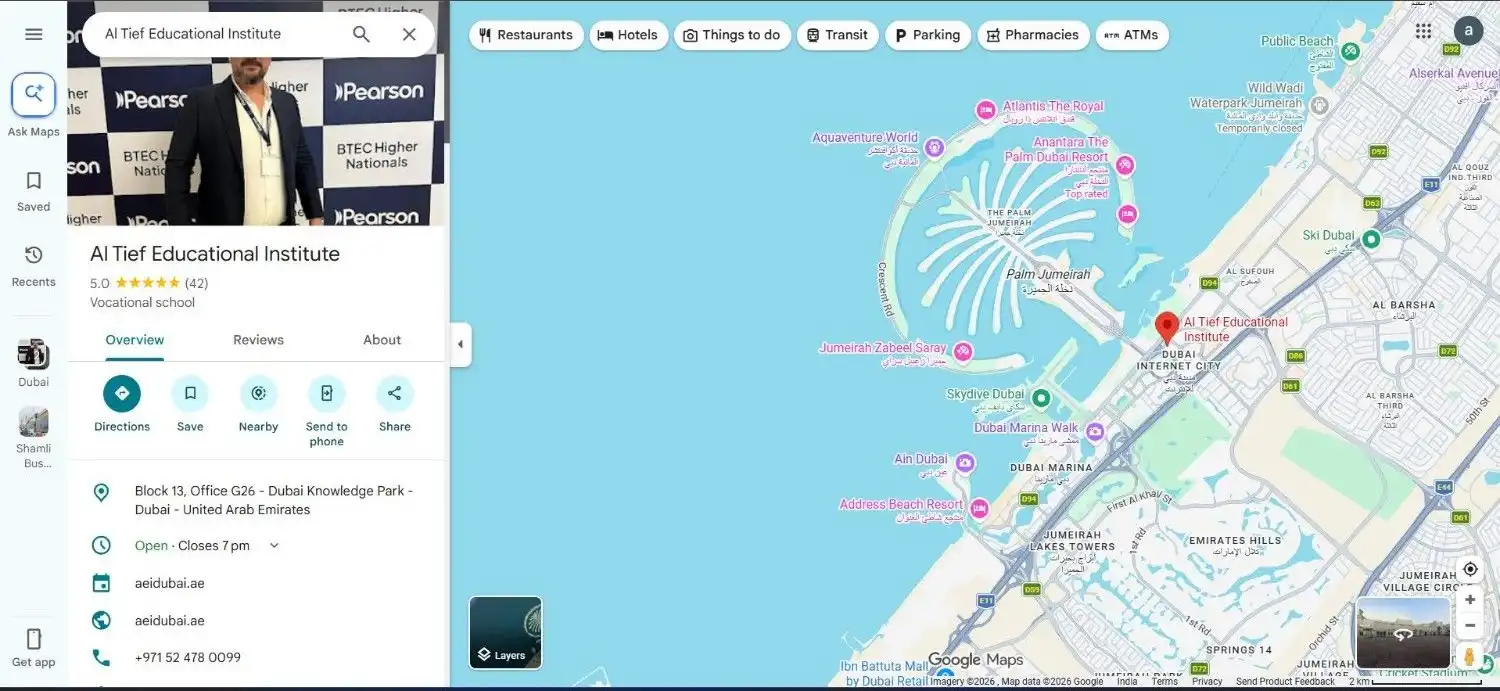Viewport: 1500px width, 691px height.
Task: Click the aeidubai.ae calendar booking link
Action: (x=170, y=583)
